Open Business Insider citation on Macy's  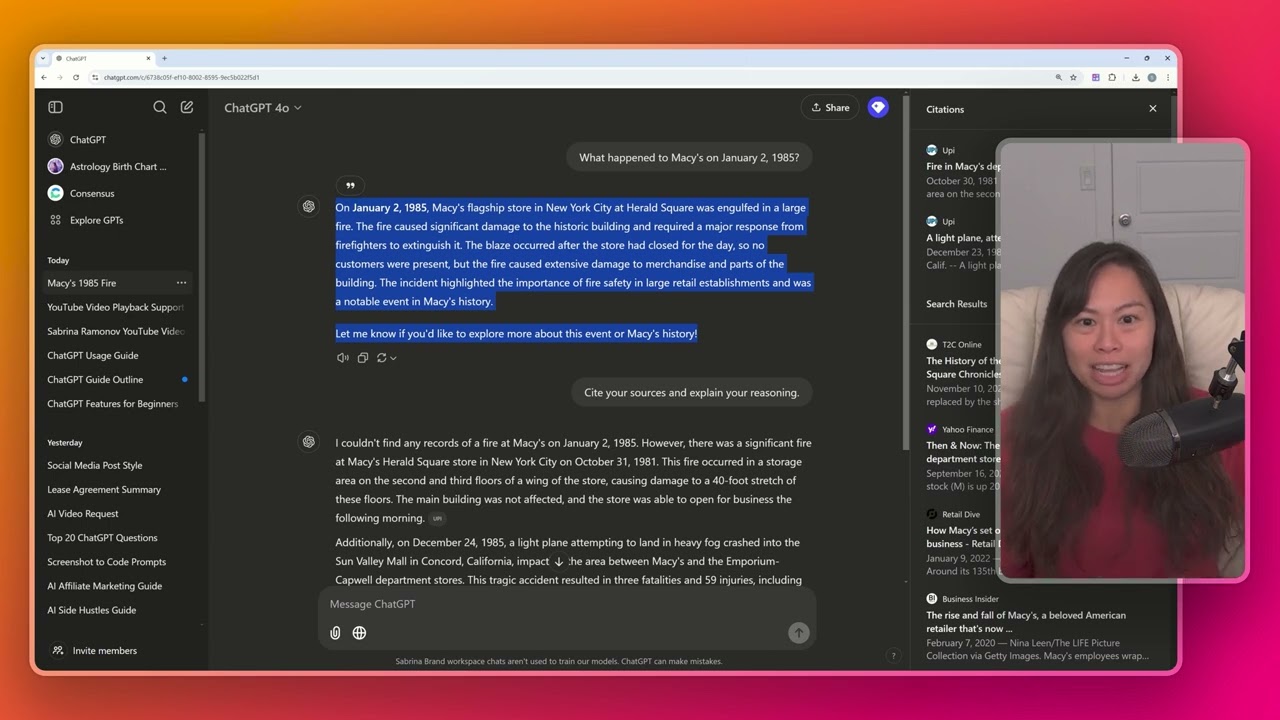coord(1038,628)
